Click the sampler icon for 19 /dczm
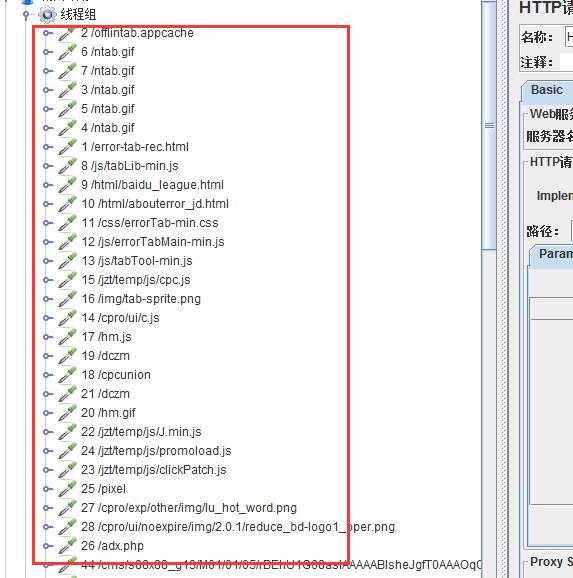This screenshot has width=573, height=578. click(67, 356)
